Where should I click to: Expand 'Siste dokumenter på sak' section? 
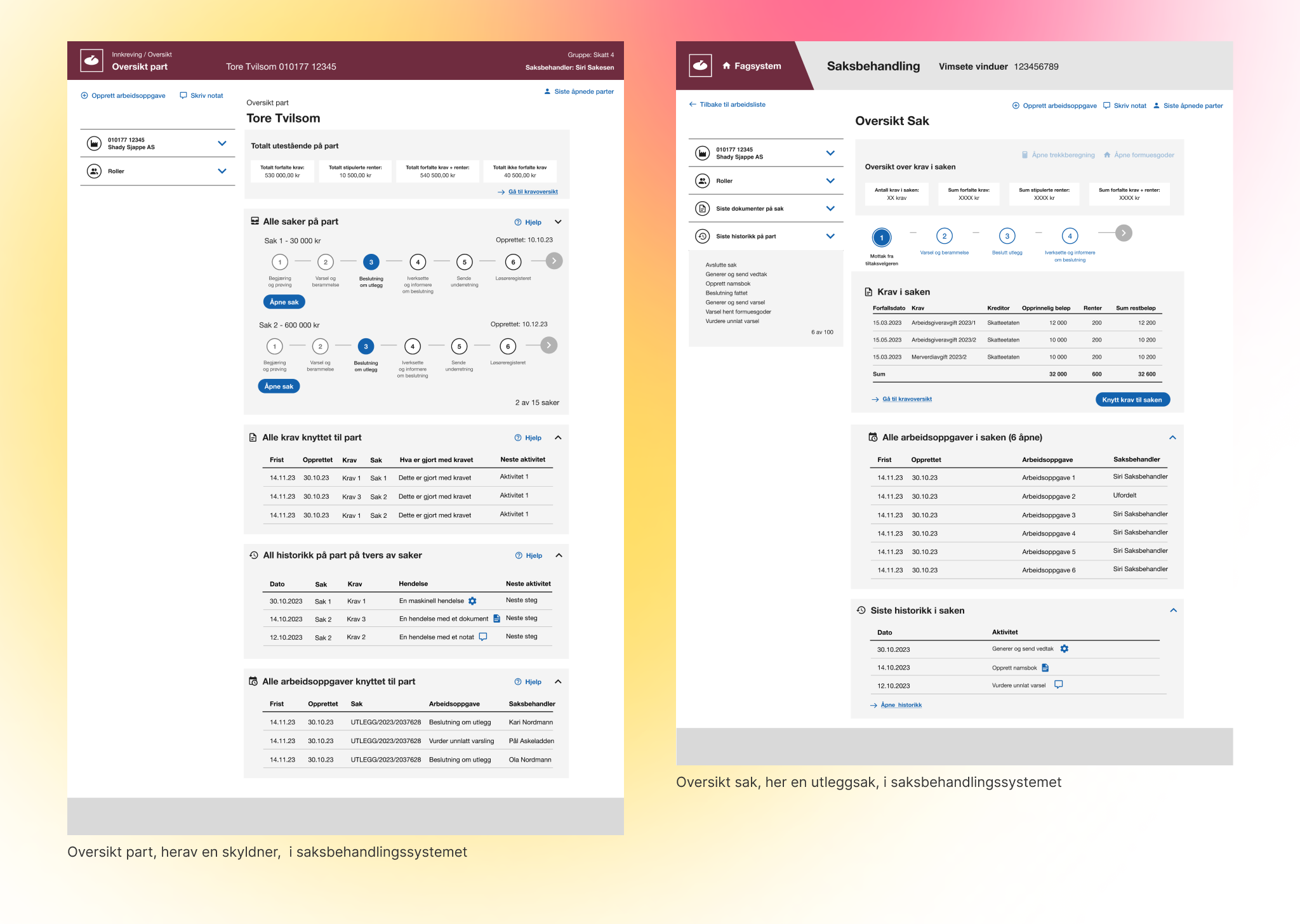pos(830,209)
